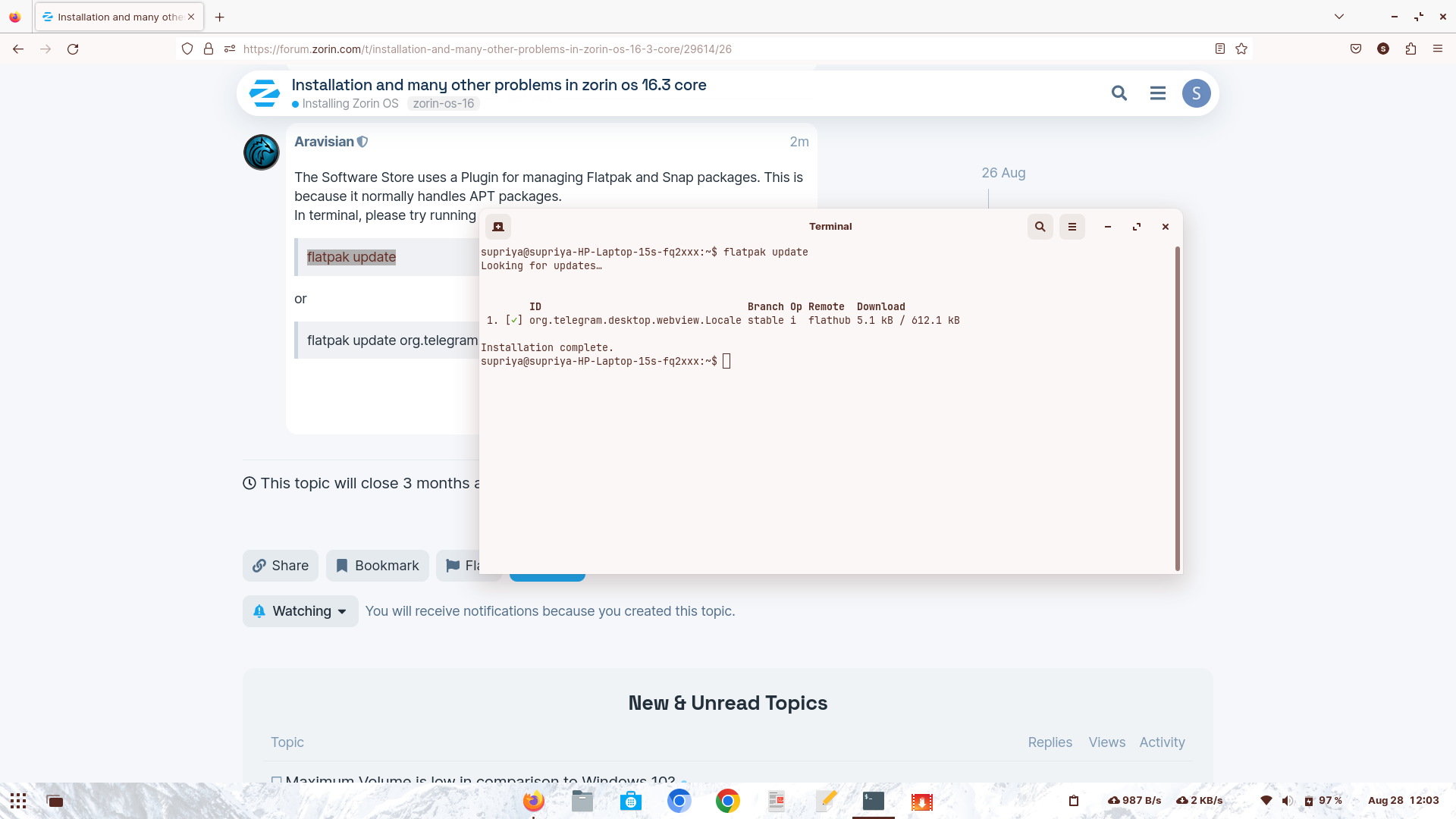This screenshot has height=819, width=1456.
Task: Open a new browser tab
Action: click(220, 17)
